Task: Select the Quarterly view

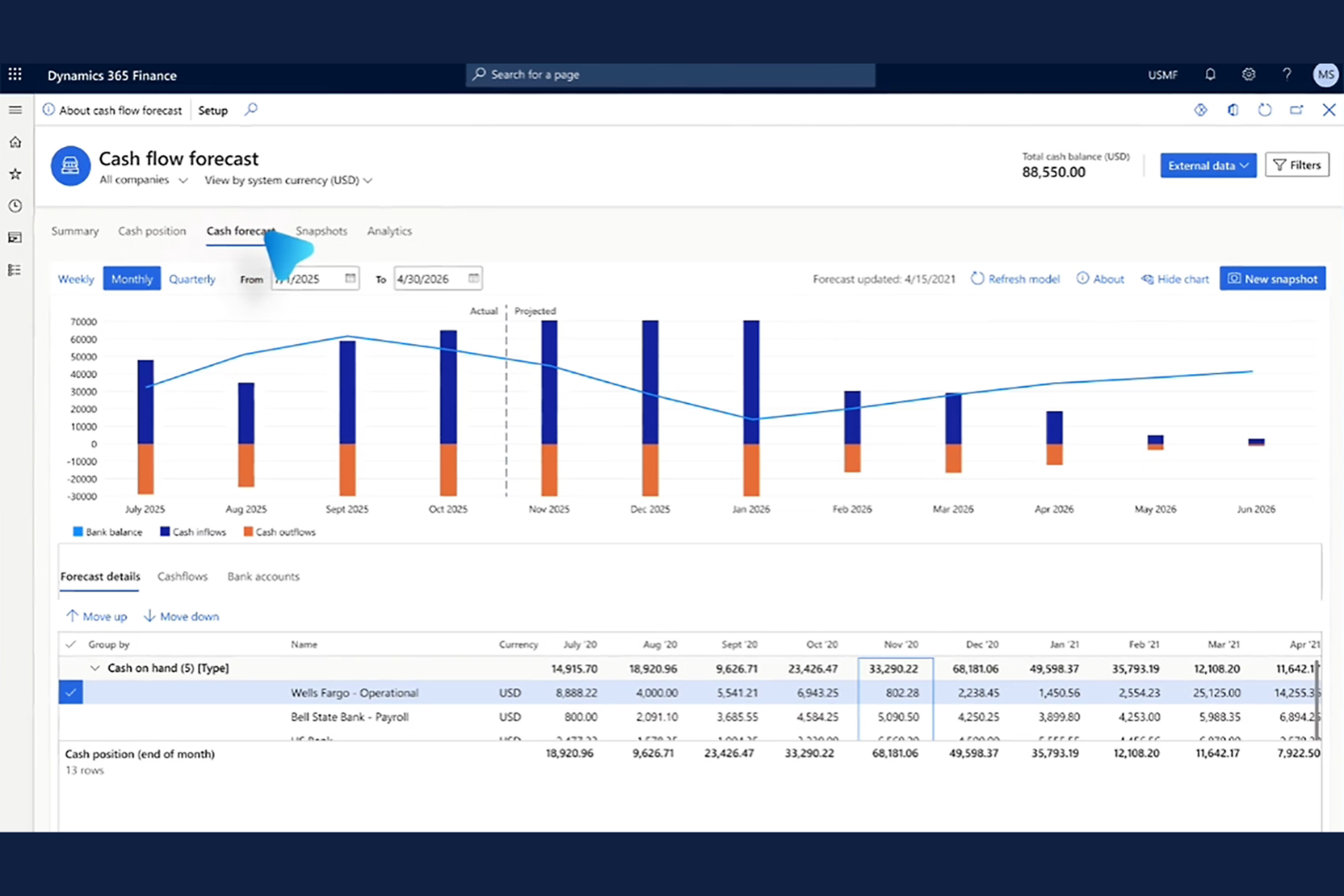Action: (x=193, y=279)
